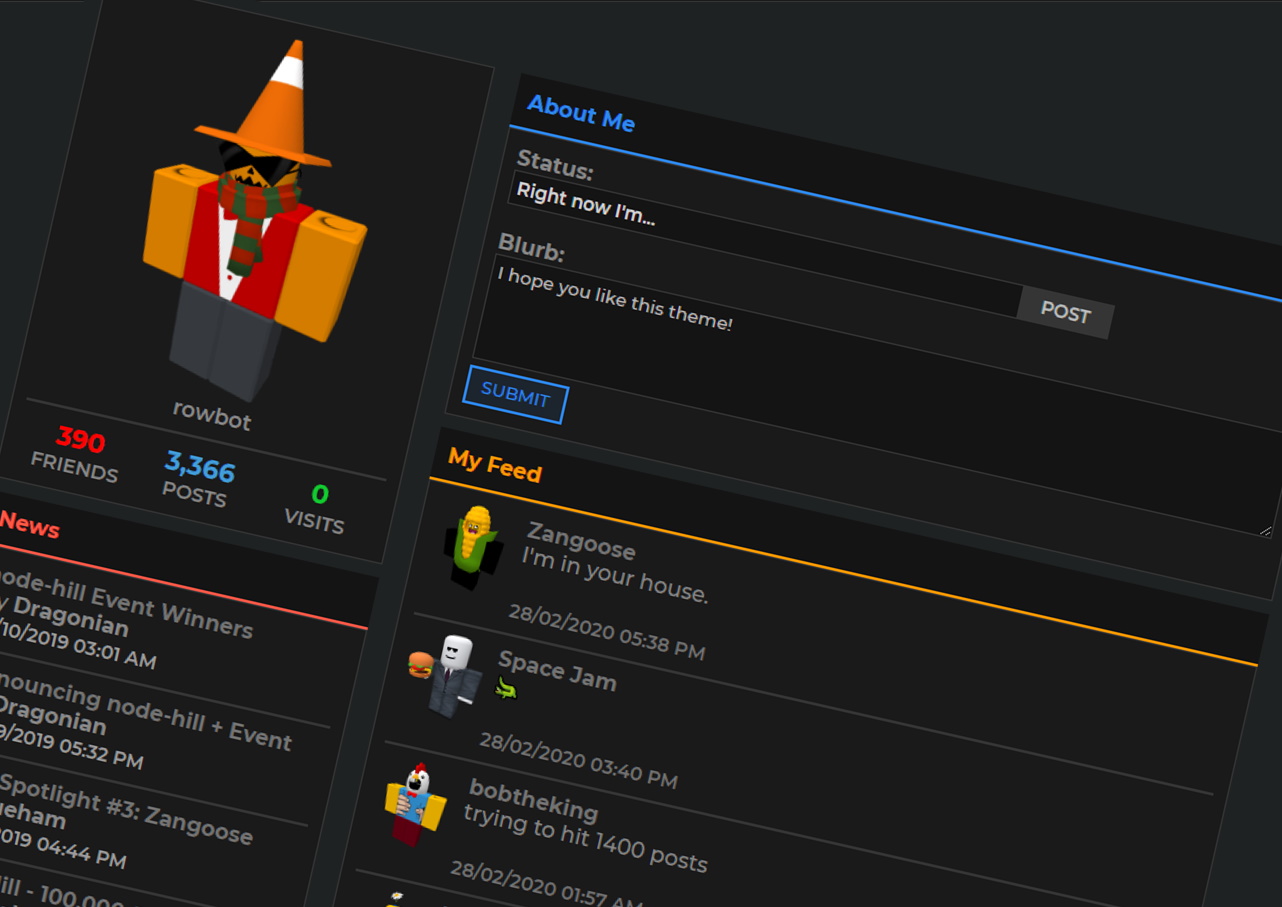Open bobtheking's chicken avatar
The width and height of the screenshot is (1282, 907).
[416, 805]
